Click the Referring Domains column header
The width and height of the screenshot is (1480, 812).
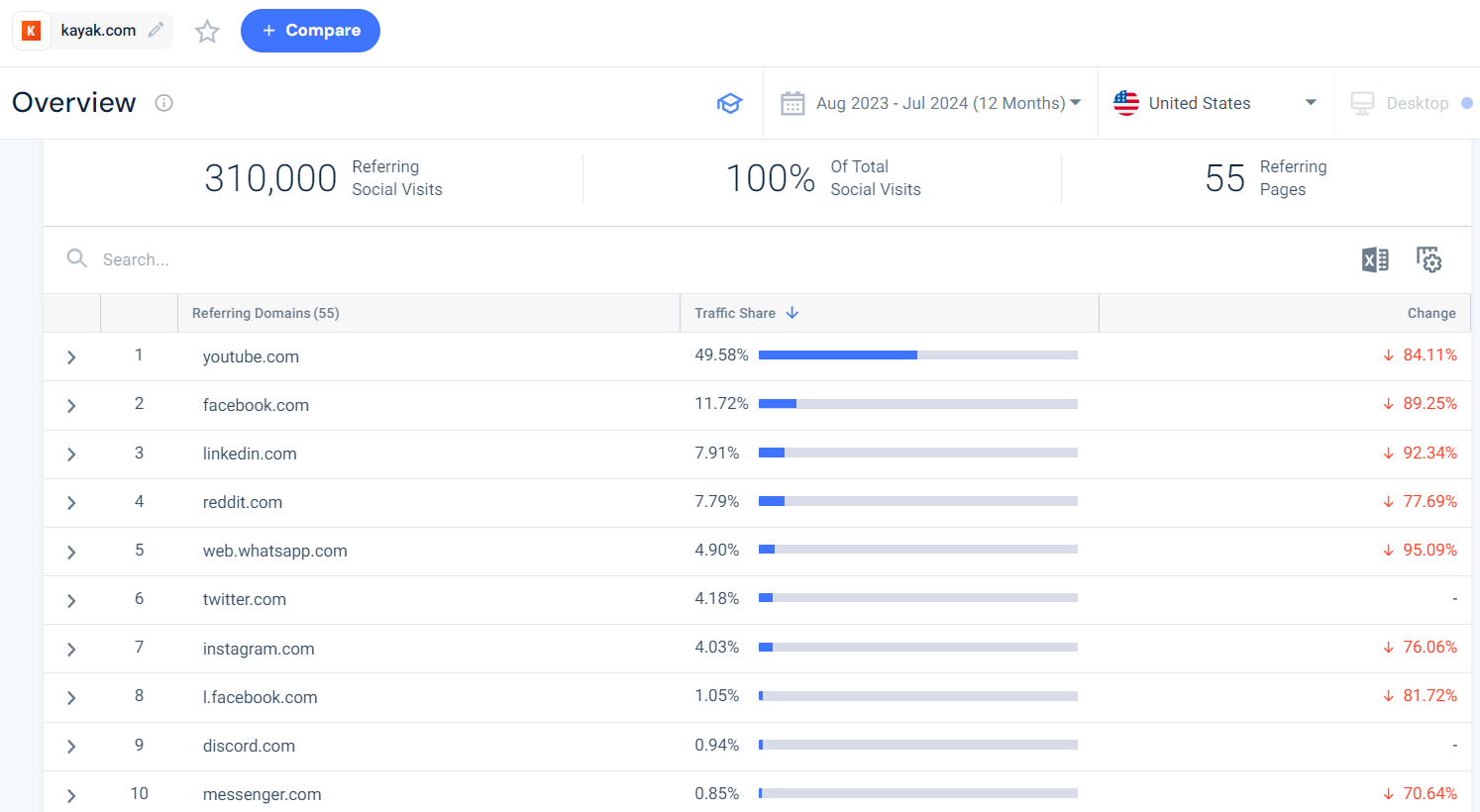[264, 313]
